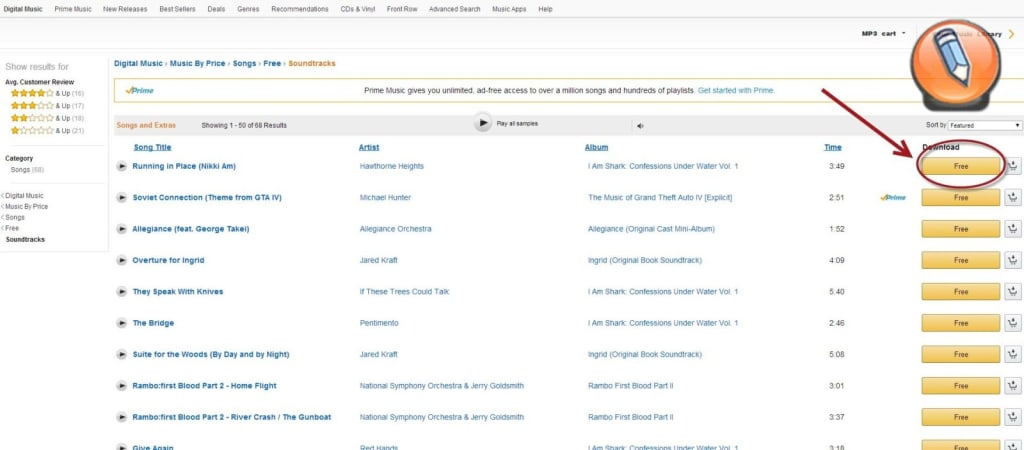Open Music Apps in top navigation

tap(509, 9)
